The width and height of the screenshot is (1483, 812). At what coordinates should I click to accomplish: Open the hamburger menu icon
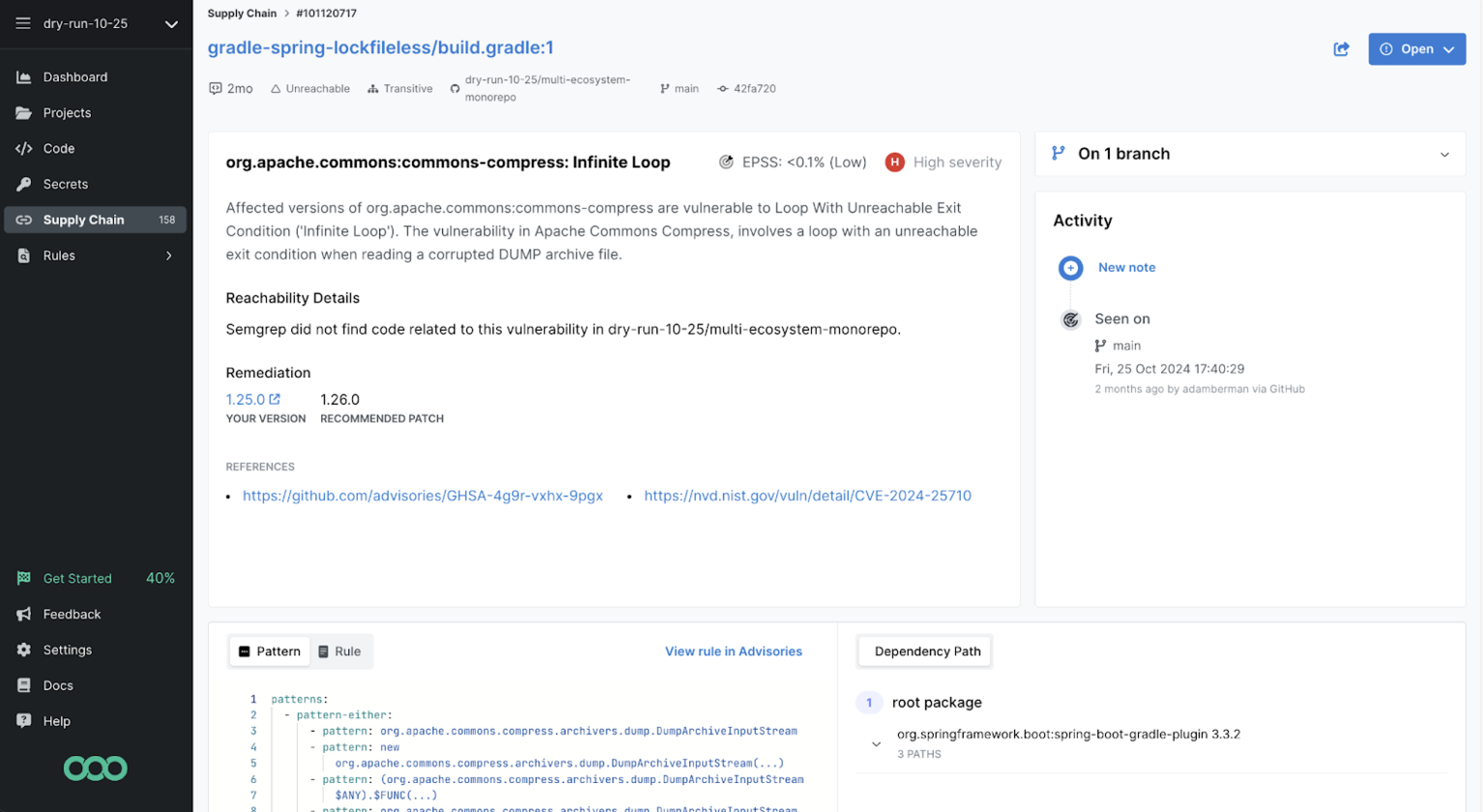[23, 23]
